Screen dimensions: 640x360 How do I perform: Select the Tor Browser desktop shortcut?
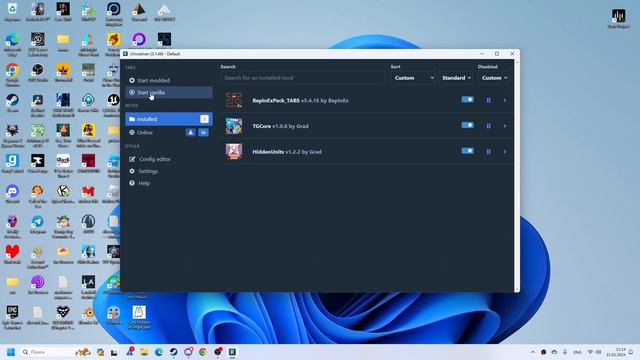[x=38, y=284]
